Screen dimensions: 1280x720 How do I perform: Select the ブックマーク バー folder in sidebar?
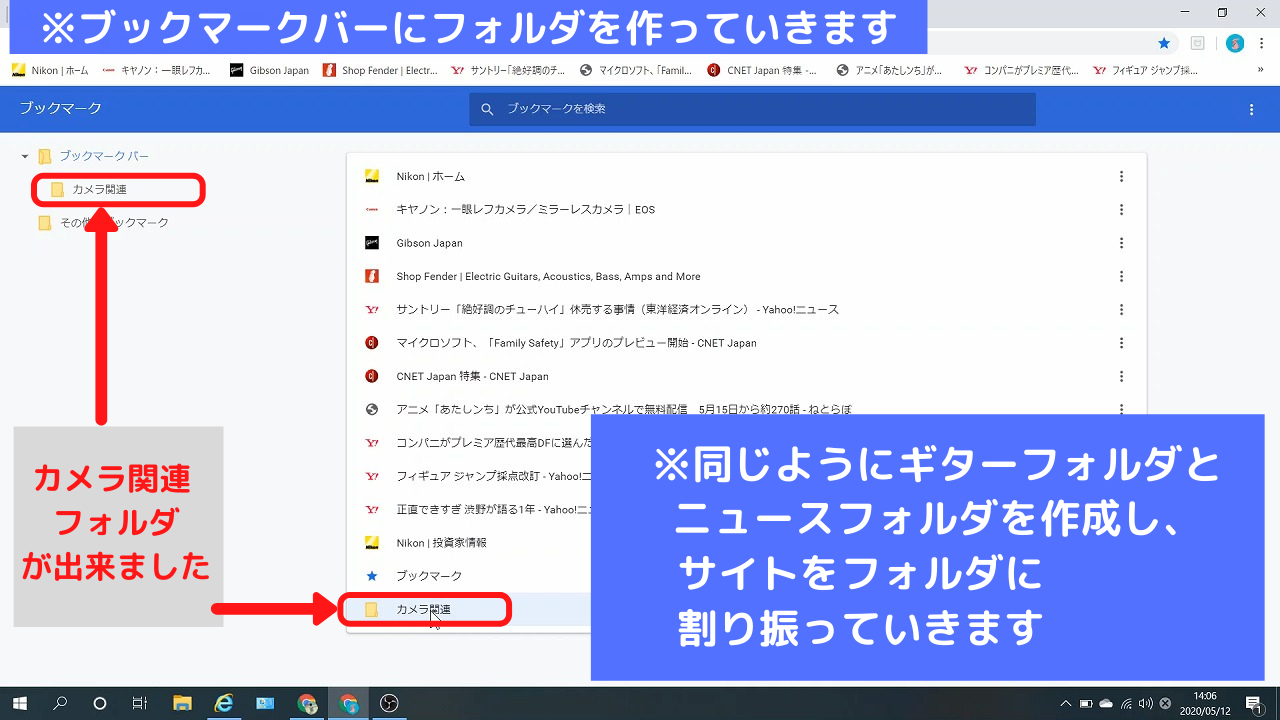pyautogui.click(x=103, y=157)
